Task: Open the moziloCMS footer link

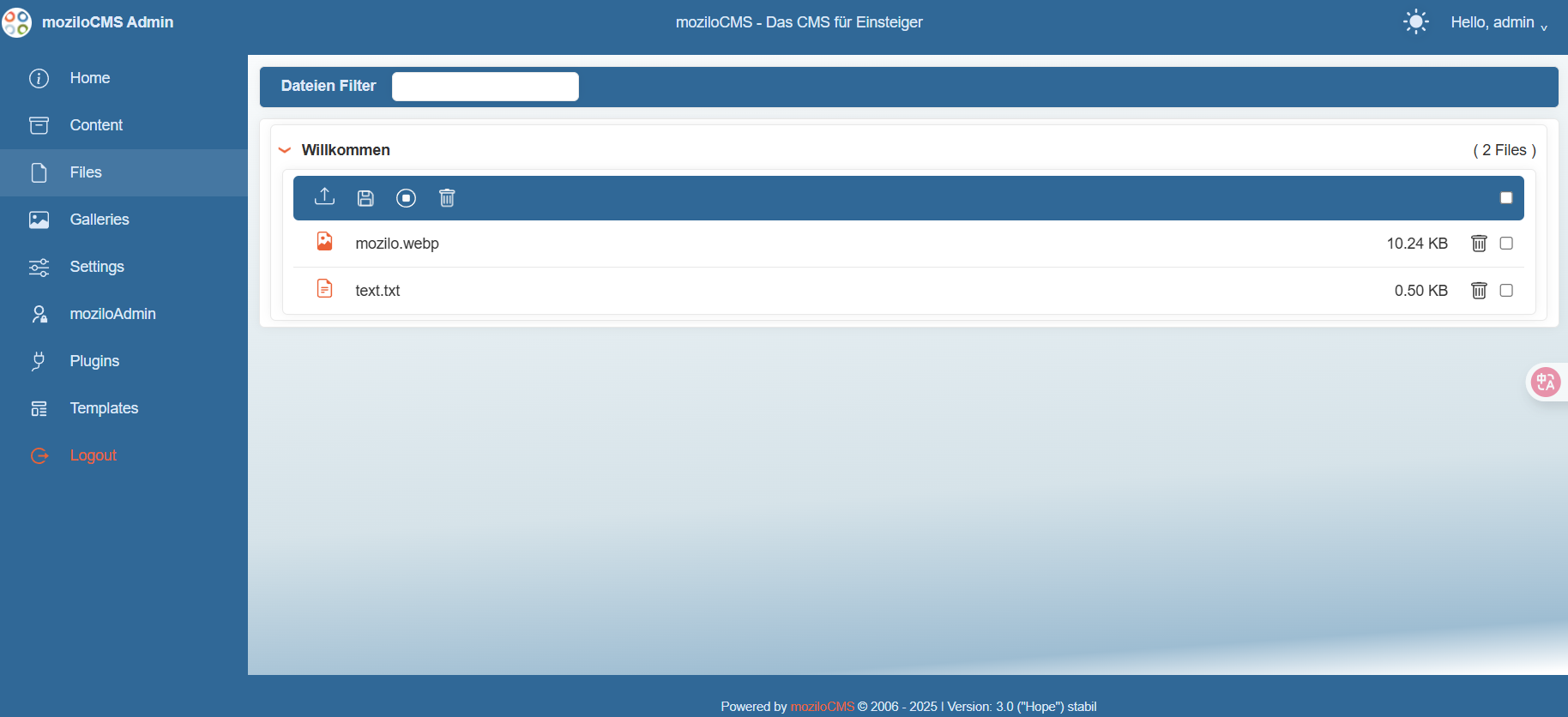Action: pyautogui.click(x=822, y=707)
